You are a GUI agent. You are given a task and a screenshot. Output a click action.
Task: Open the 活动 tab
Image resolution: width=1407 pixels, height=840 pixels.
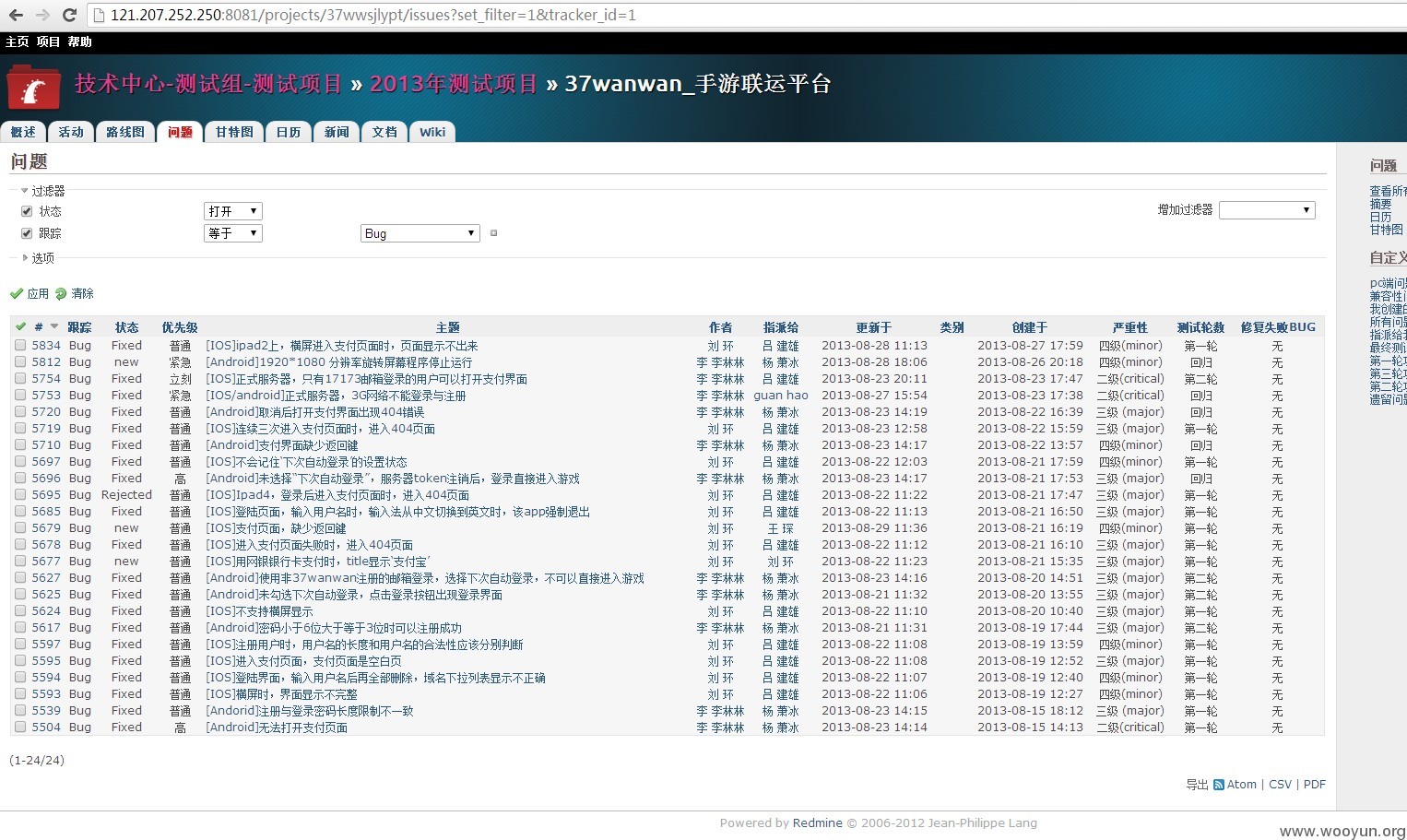coord(71,132)
